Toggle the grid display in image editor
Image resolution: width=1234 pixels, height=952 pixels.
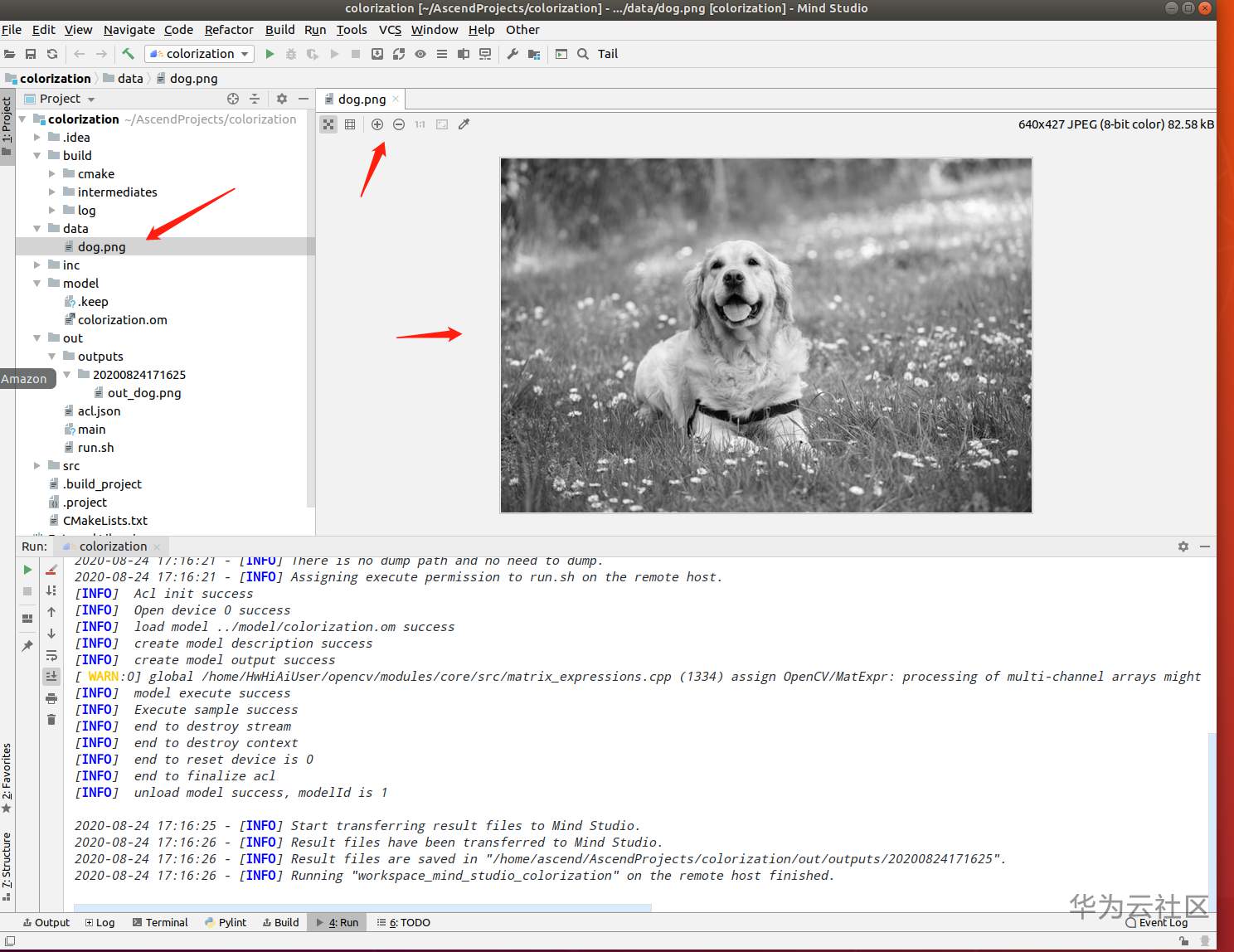coord(350,124)
